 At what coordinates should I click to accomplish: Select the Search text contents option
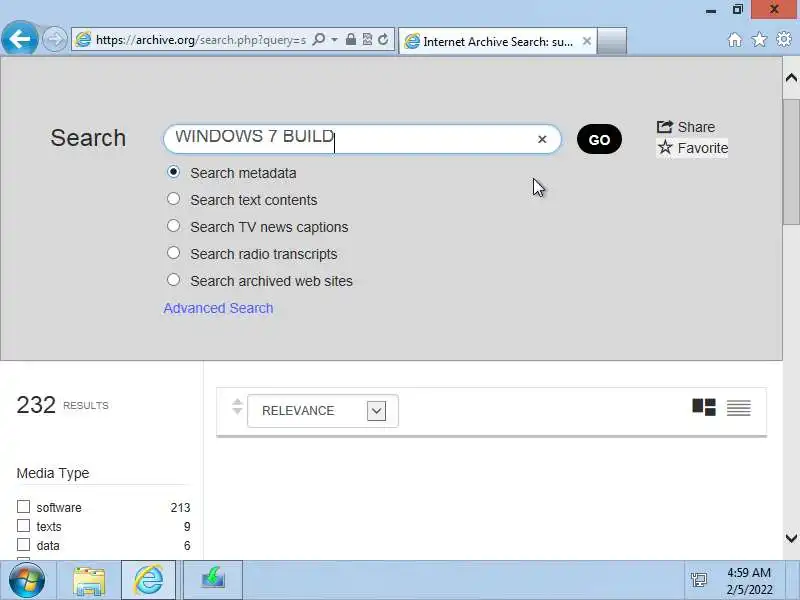[173, 199]
